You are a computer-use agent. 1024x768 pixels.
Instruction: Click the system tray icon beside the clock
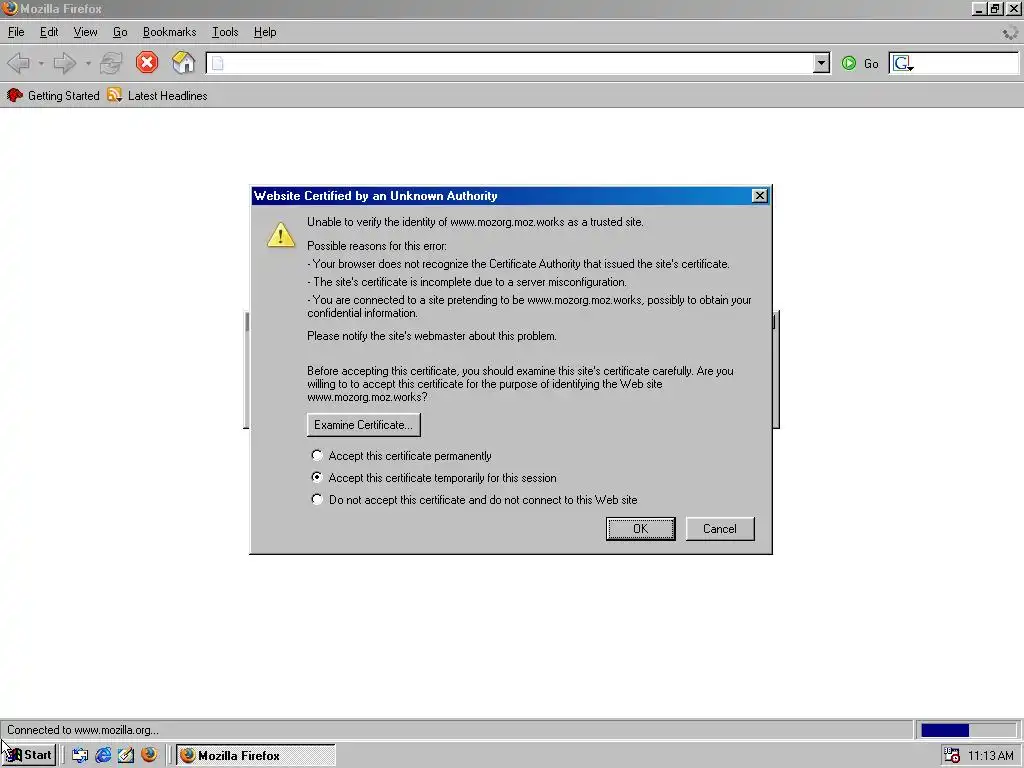(952, 755)
